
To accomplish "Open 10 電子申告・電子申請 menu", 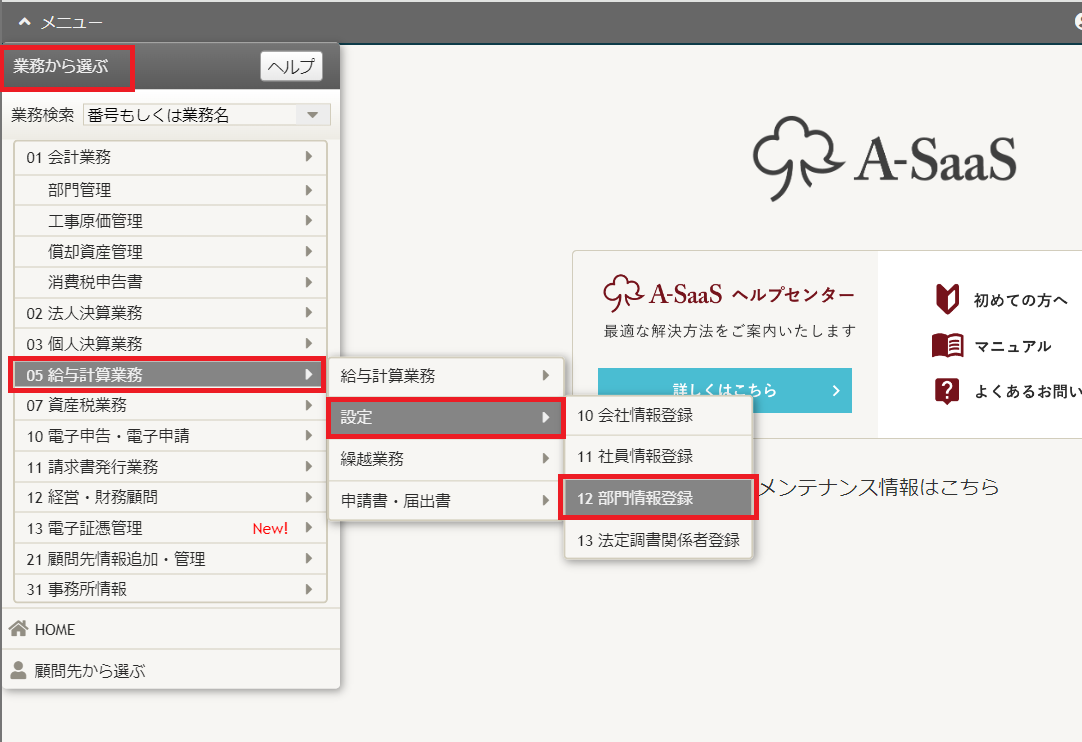I will click(170, 436).
